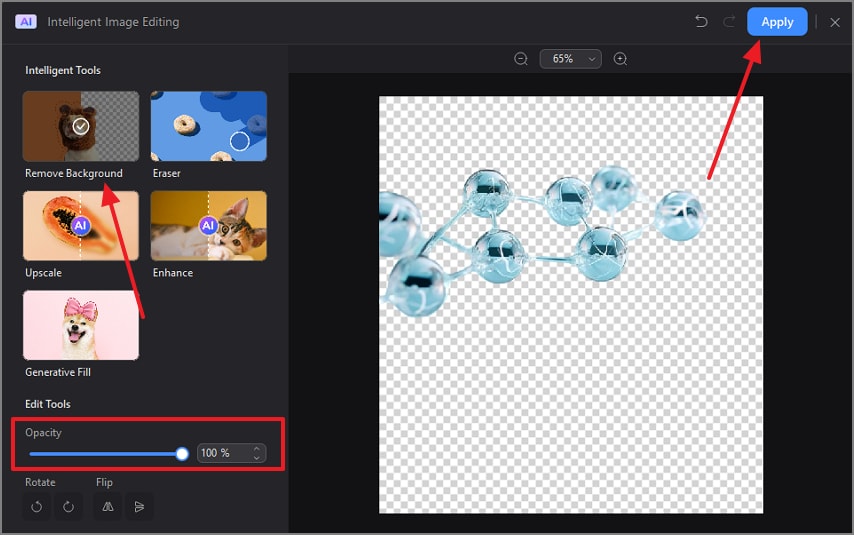Rotate image clockwise
The image size is (854, 535).
[x=68, y=507]
